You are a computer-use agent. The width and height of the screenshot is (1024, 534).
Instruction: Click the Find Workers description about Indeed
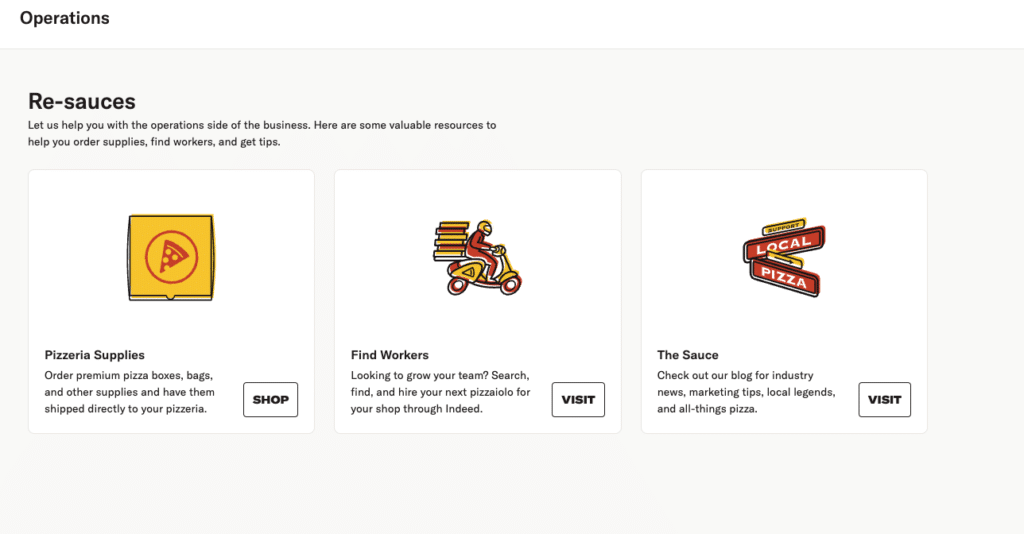coord(440,392)
